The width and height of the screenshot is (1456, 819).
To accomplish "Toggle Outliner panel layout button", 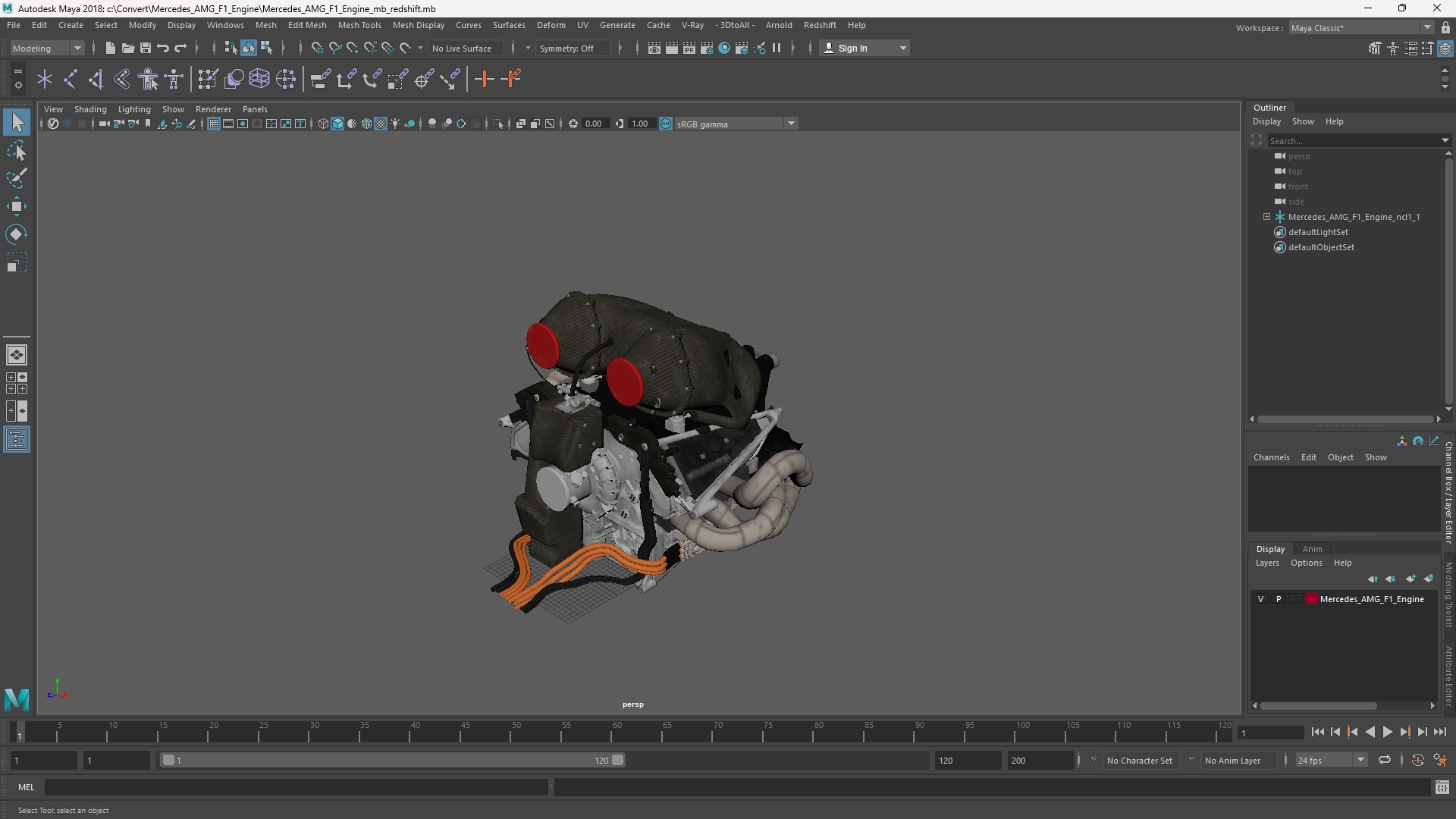I will pos(17,440).
